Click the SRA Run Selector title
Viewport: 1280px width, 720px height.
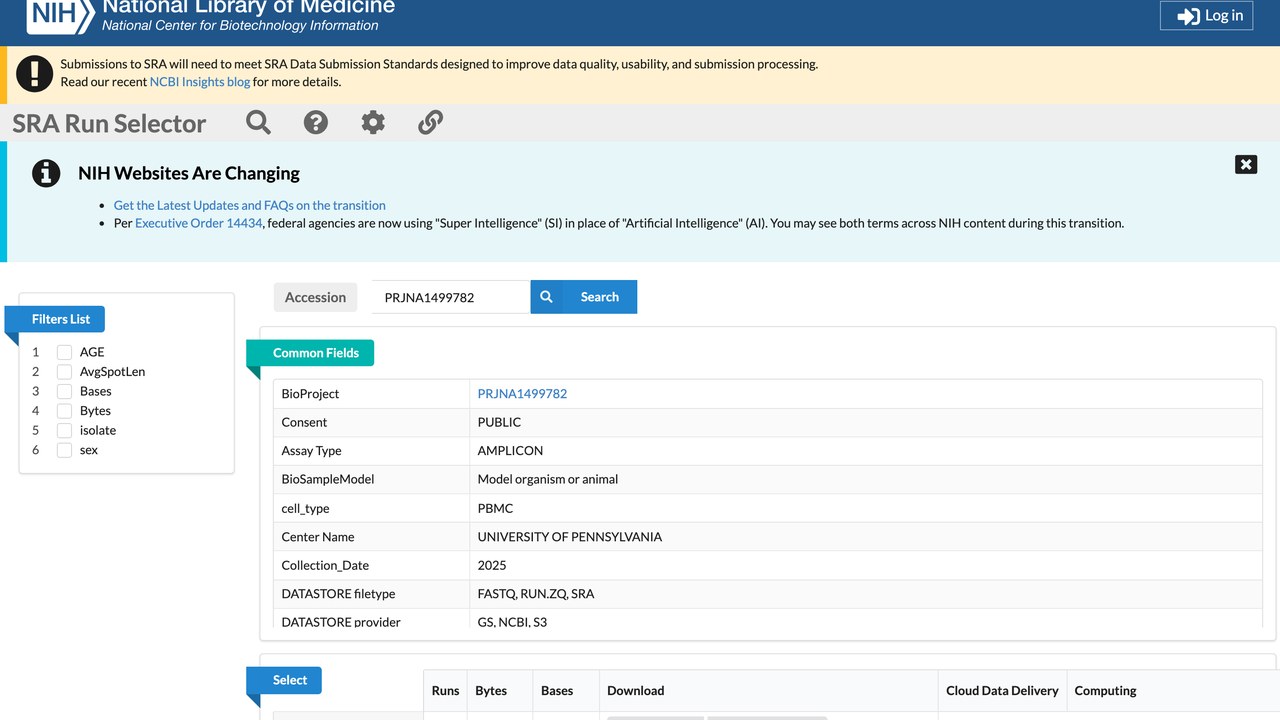point(109,124)
